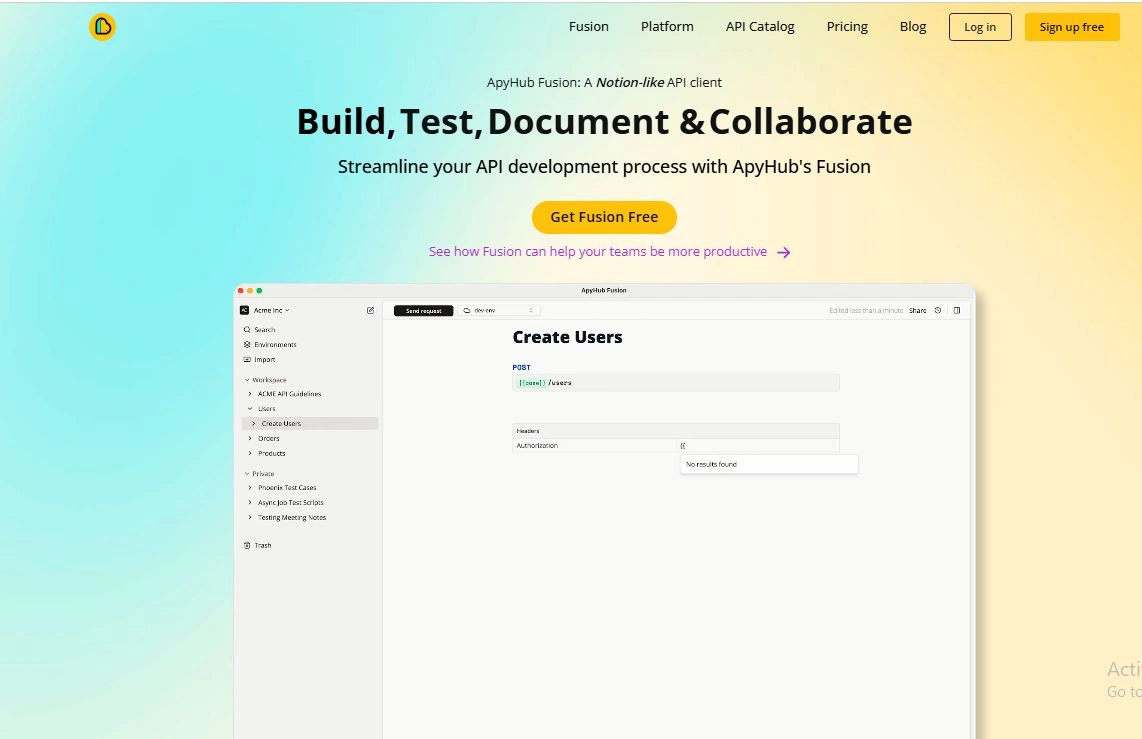Click the cloud icon in environment selector
The height and width of the screenshot is (739, 1142).
(x=467, y=311)
